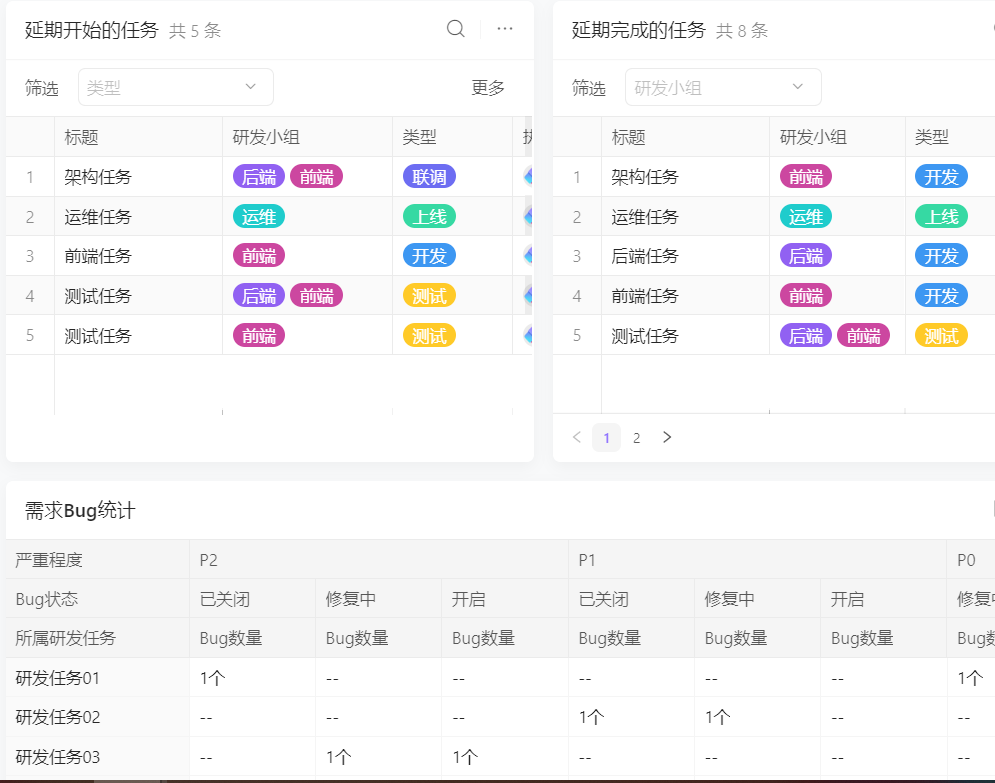Image resolution: width=995 pixels, height=783 pixels.
Task: Select page 1 in the pagination bar
Action: point(606,437)
